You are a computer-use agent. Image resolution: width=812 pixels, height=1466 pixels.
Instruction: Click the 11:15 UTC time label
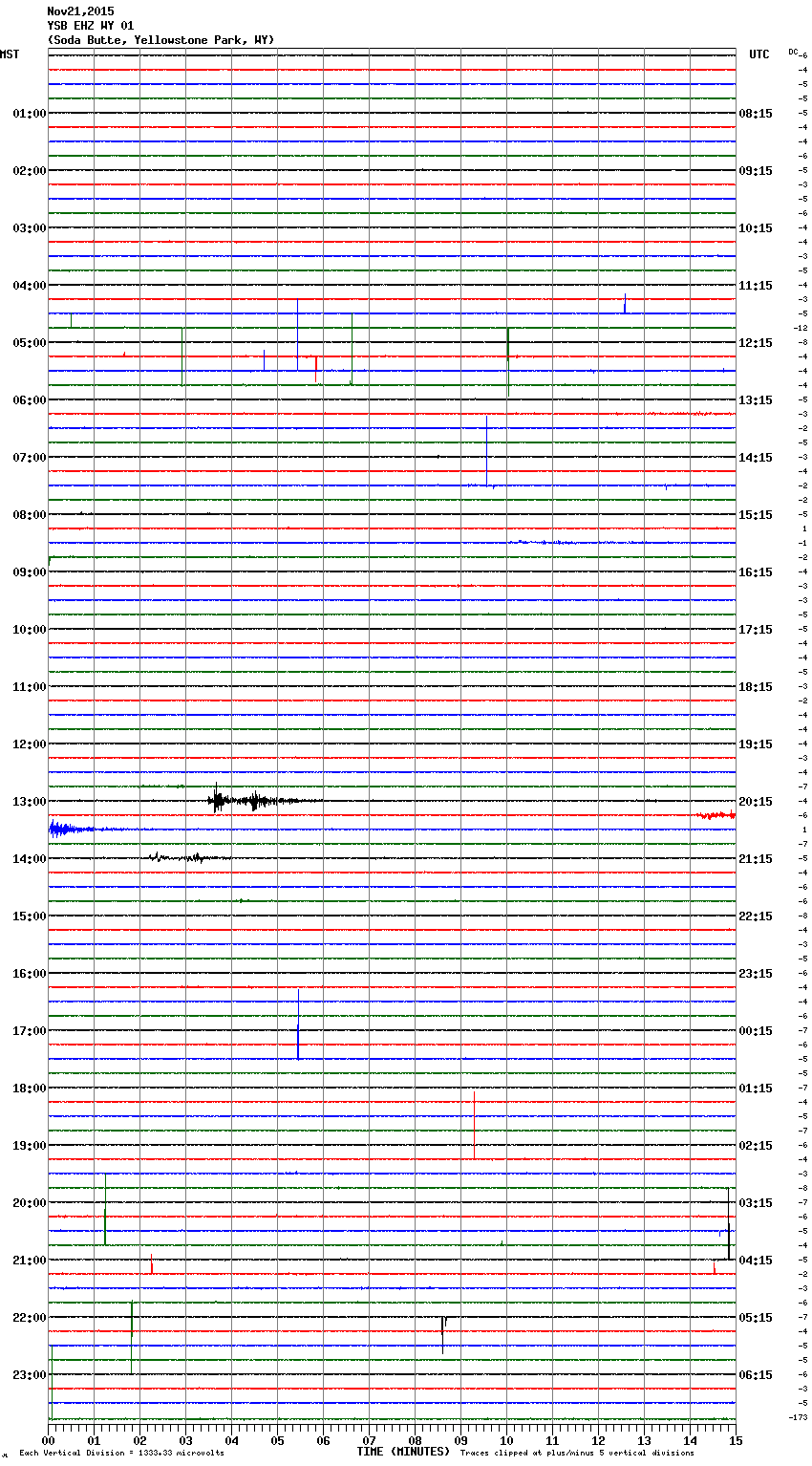point(756,286)
